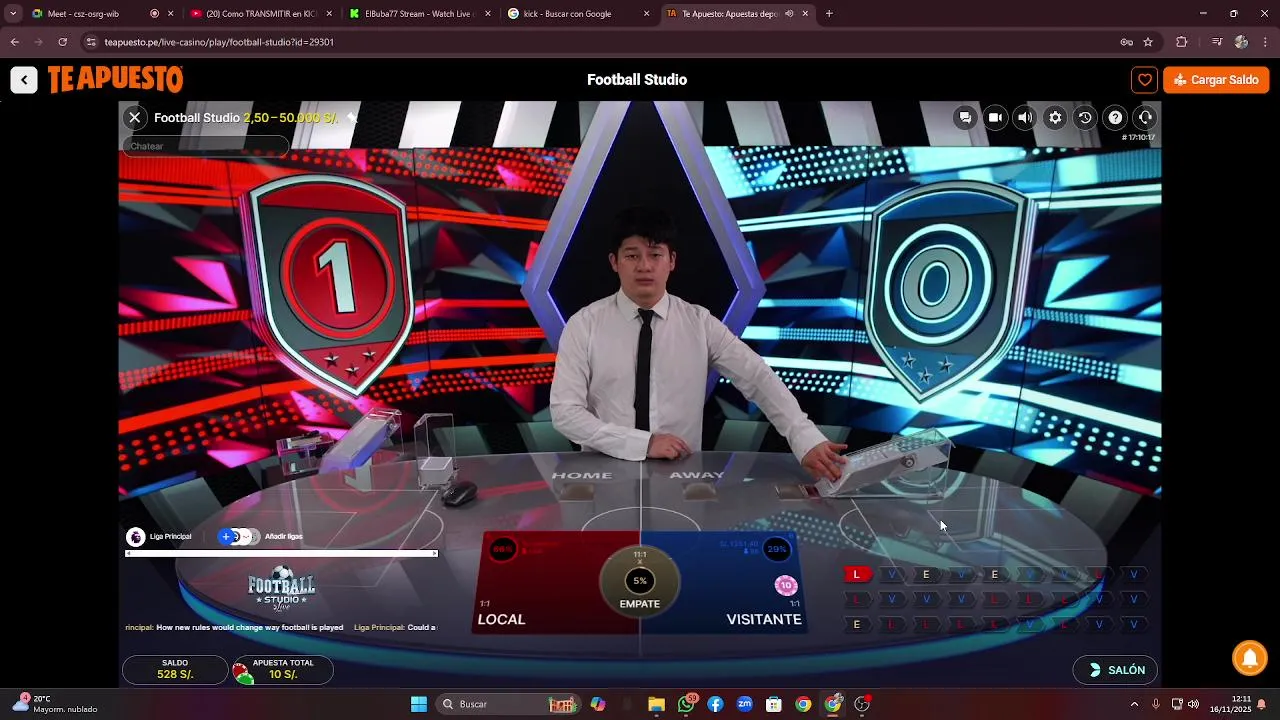Select the Liga Principal league icon
This screenshot has width=1280, height=720.
(x=136, y=537)
